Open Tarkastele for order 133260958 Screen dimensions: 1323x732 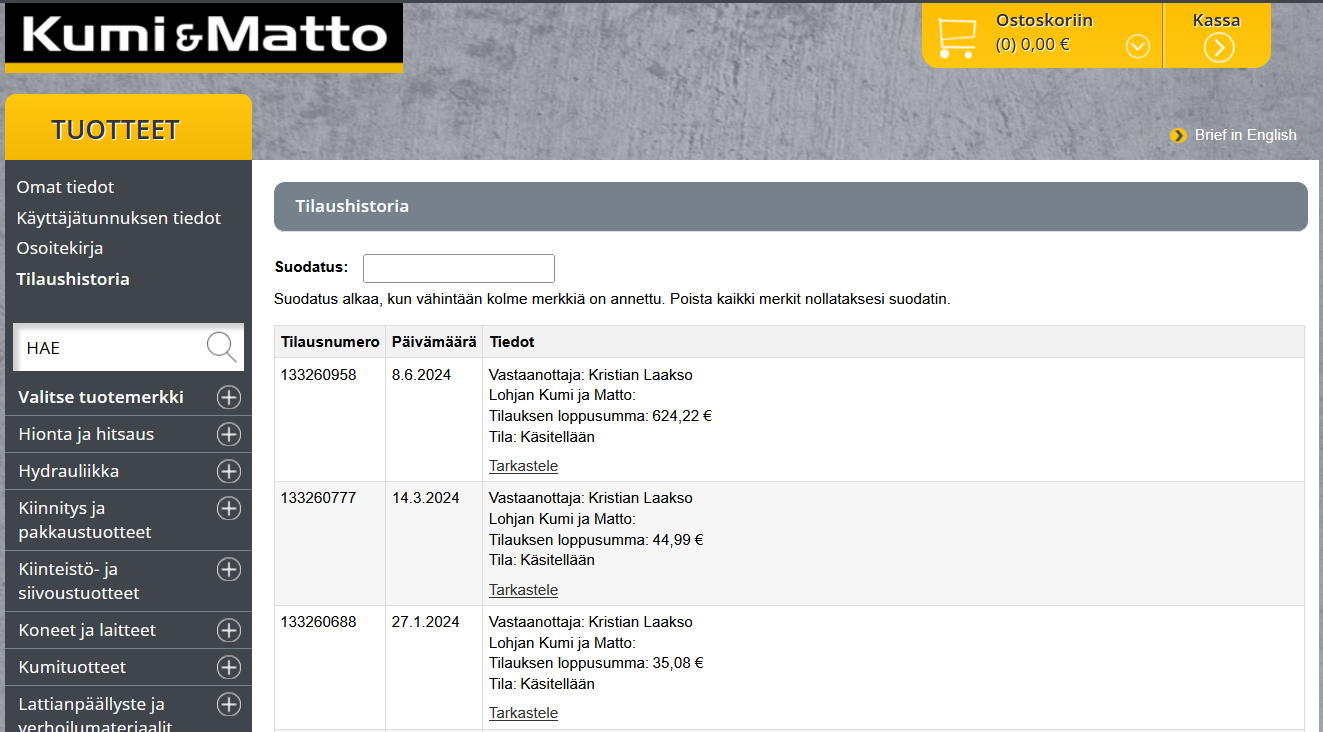click(x=523, y=466)
